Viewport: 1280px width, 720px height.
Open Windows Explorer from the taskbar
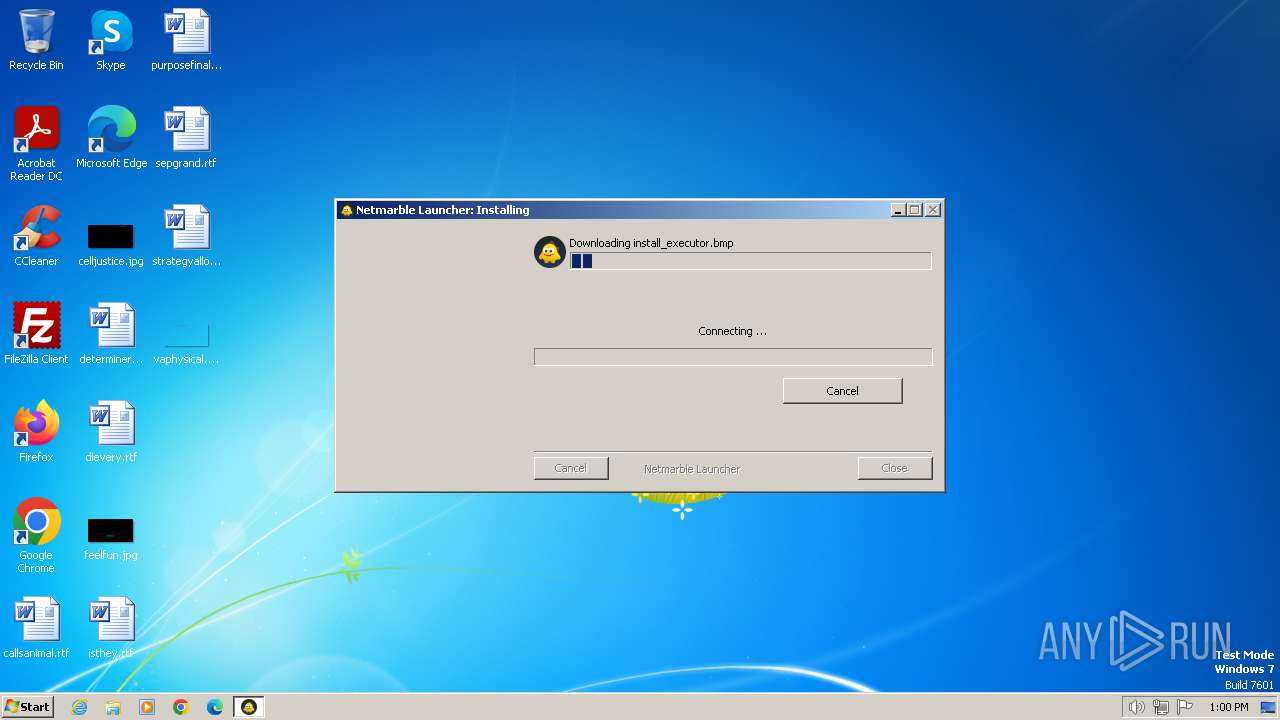pos(113,707)
